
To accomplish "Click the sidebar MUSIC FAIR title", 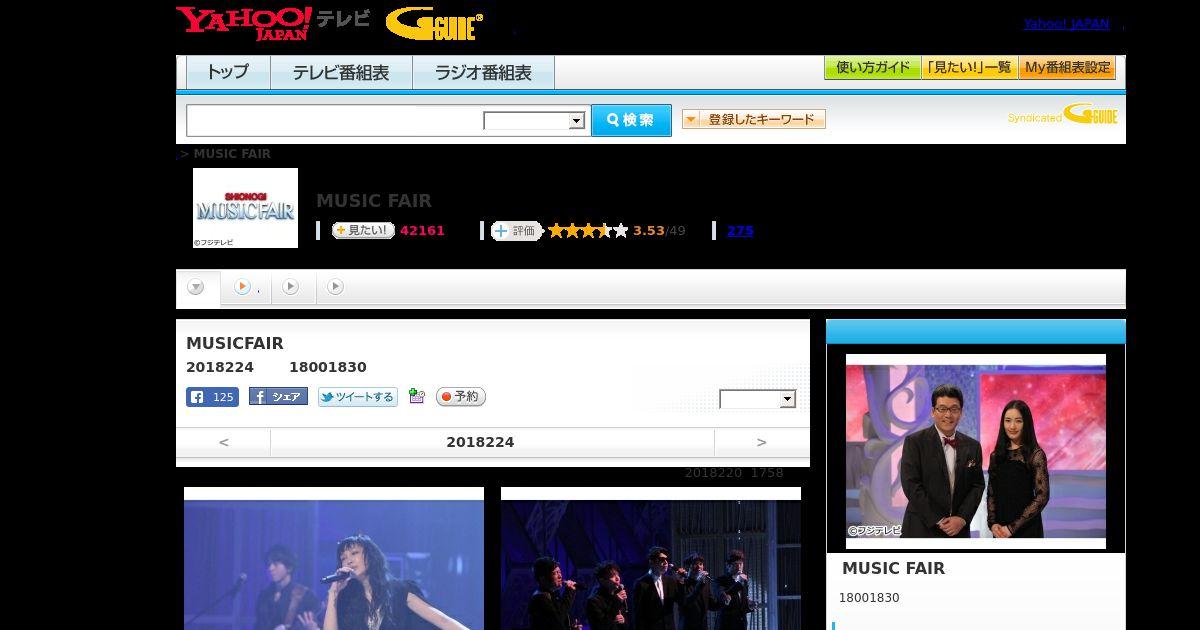I will click(x=893, y=568).
